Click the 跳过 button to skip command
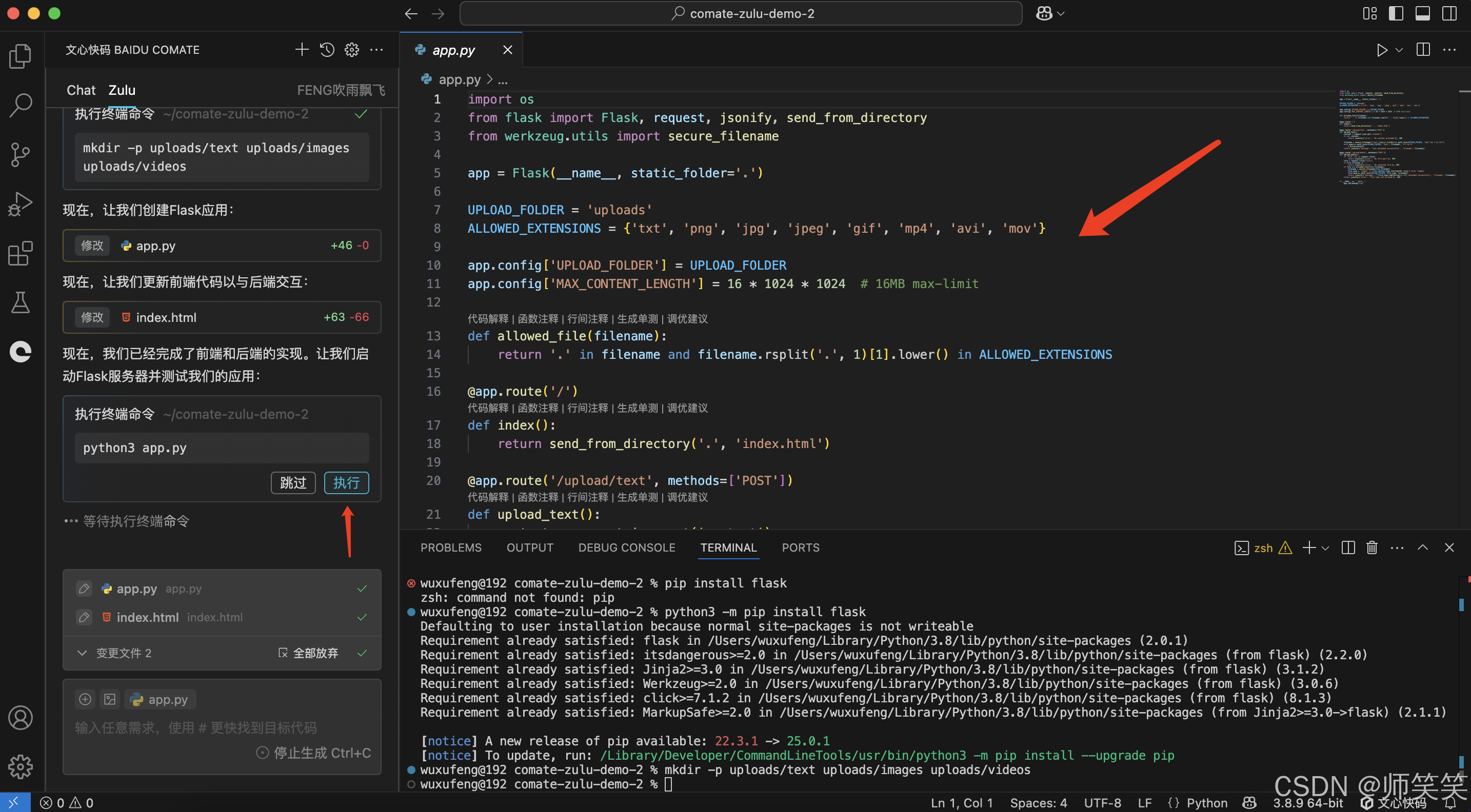The image size is (1471, 812). tap(293, 483)
